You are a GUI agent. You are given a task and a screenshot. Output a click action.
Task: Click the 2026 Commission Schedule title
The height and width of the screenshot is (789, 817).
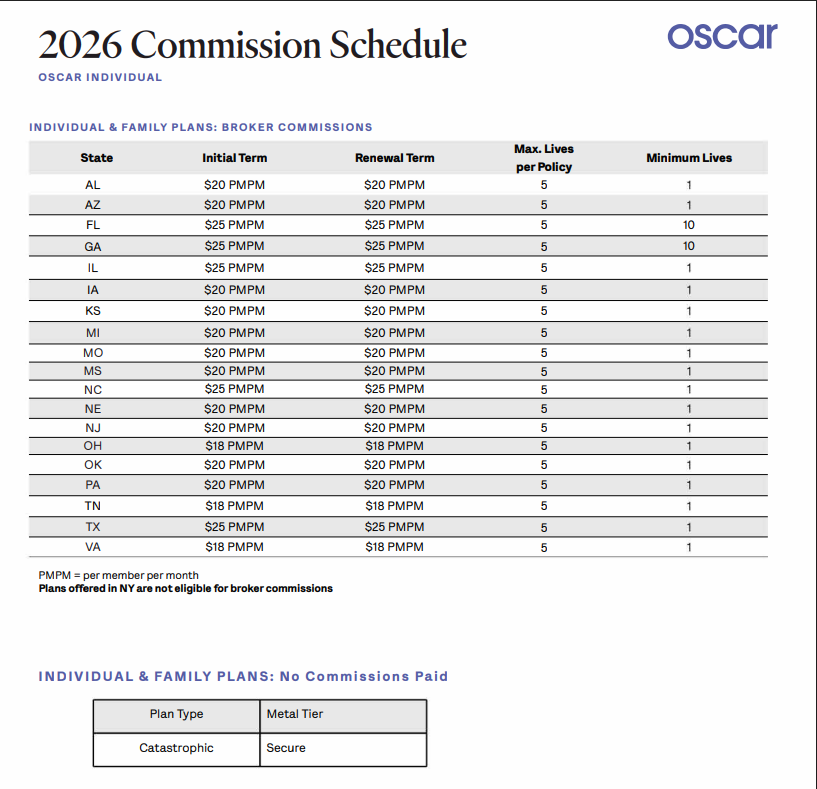coord(252,44)
